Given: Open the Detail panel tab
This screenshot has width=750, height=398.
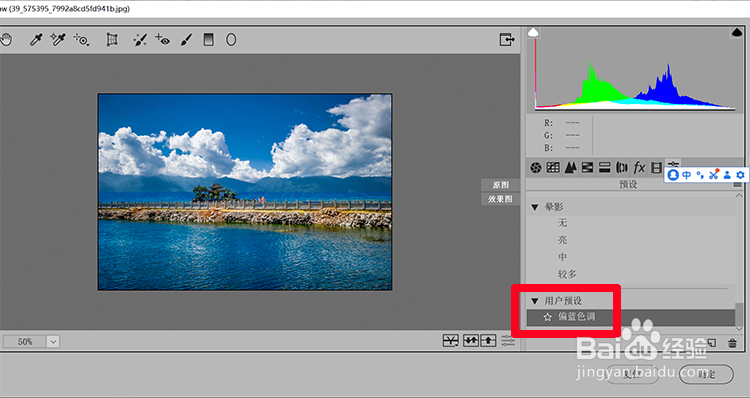Looking at the screenshot, I should 570,167.
